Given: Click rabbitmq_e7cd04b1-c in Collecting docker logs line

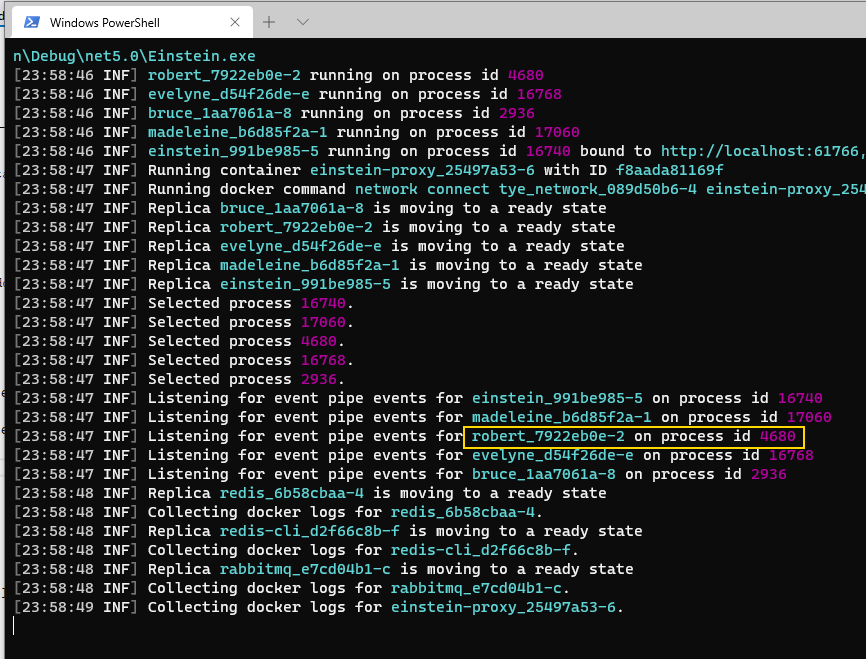Looking at the screenshot, I should pos(479,589).
